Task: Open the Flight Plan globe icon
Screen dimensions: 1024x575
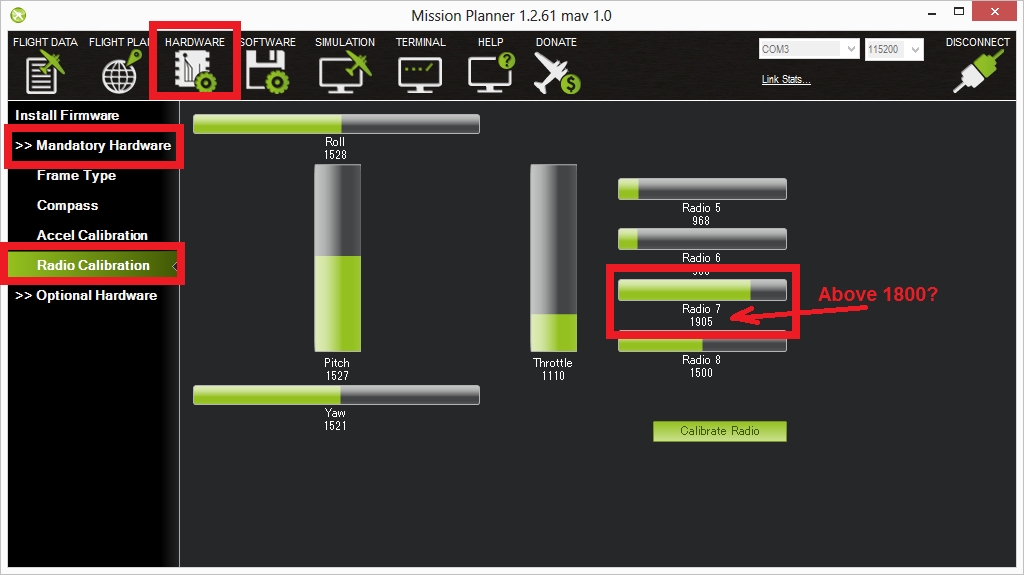Action: pos(121,72)
